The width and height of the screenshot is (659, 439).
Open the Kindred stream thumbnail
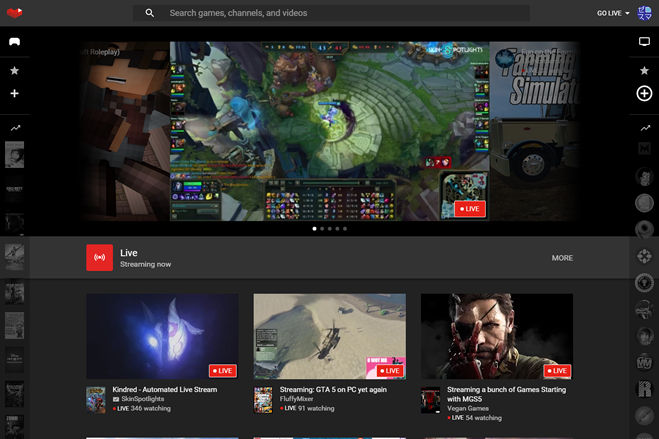click(x=162, y=336)
